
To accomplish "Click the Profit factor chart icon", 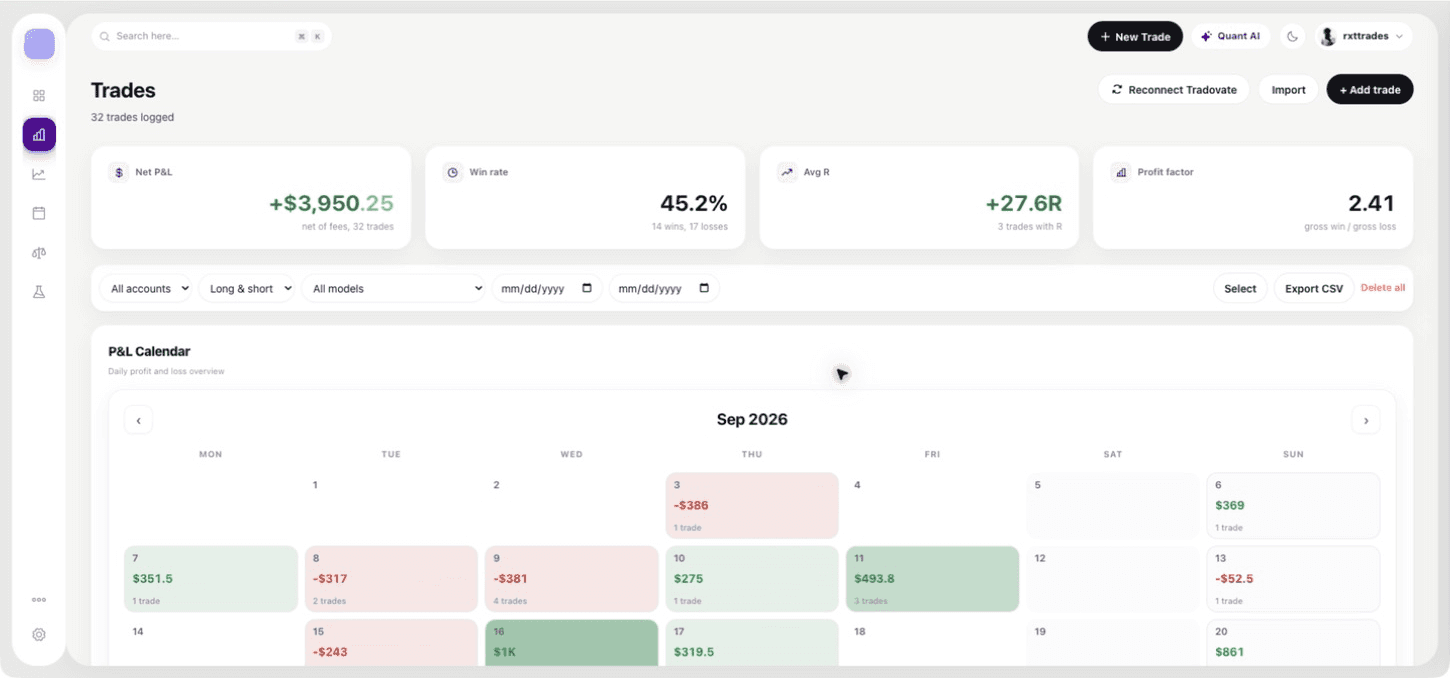I will 1121,172.
